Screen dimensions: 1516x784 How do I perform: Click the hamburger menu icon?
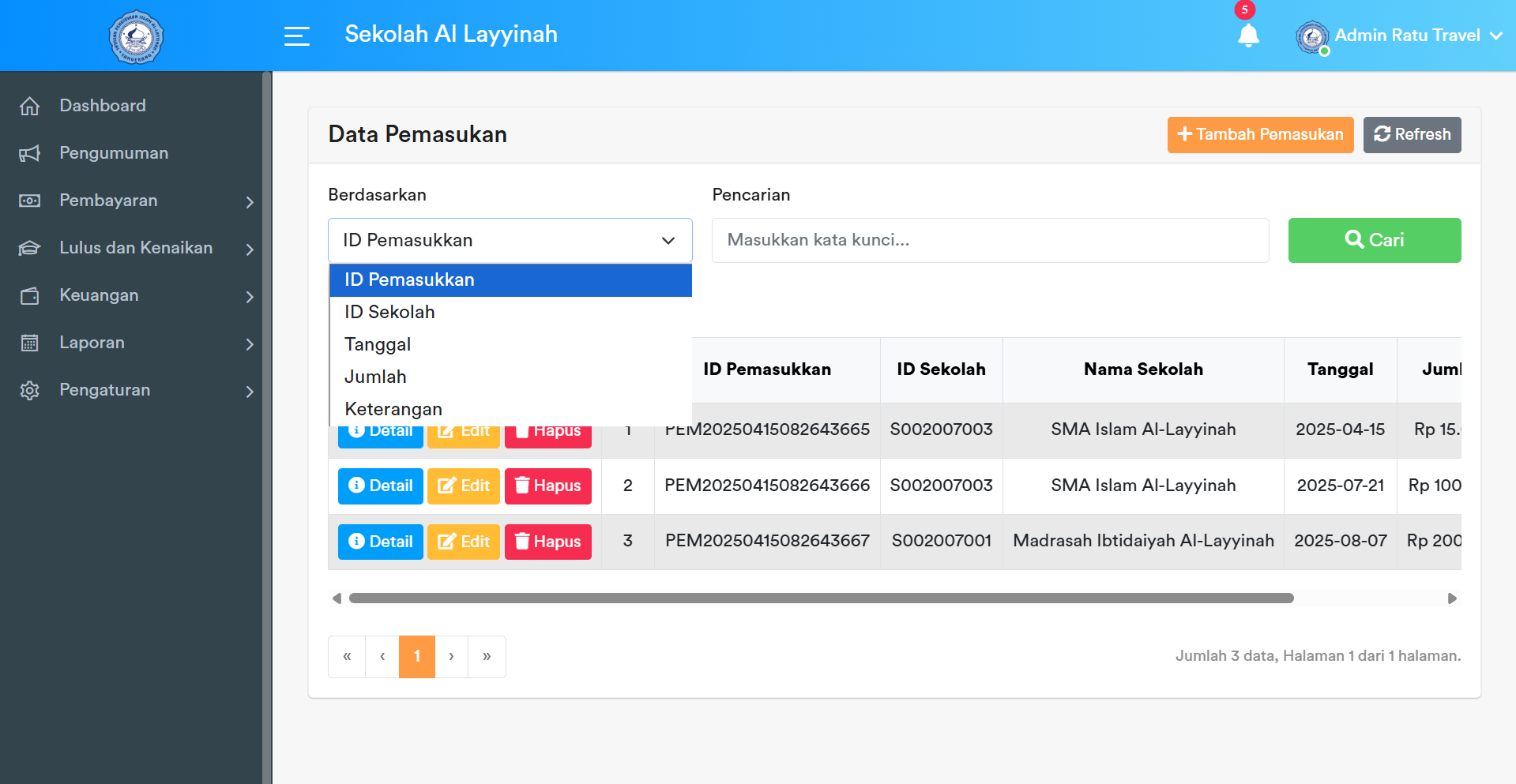pyautogui.click(x=297, y=36)
